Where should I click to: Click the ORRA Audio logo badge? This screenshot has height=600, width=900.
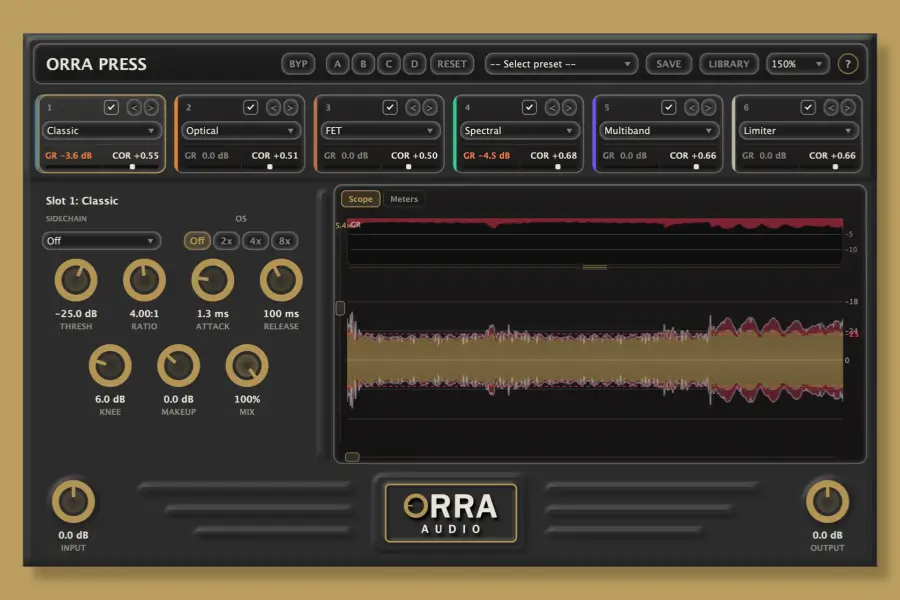point(451,513)
